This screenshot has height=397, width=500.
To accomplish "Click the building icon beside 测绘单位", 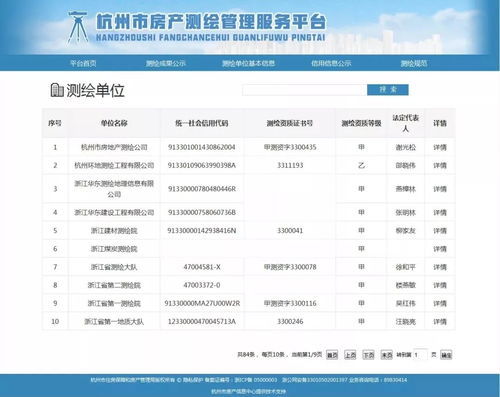I will (57, 90).
